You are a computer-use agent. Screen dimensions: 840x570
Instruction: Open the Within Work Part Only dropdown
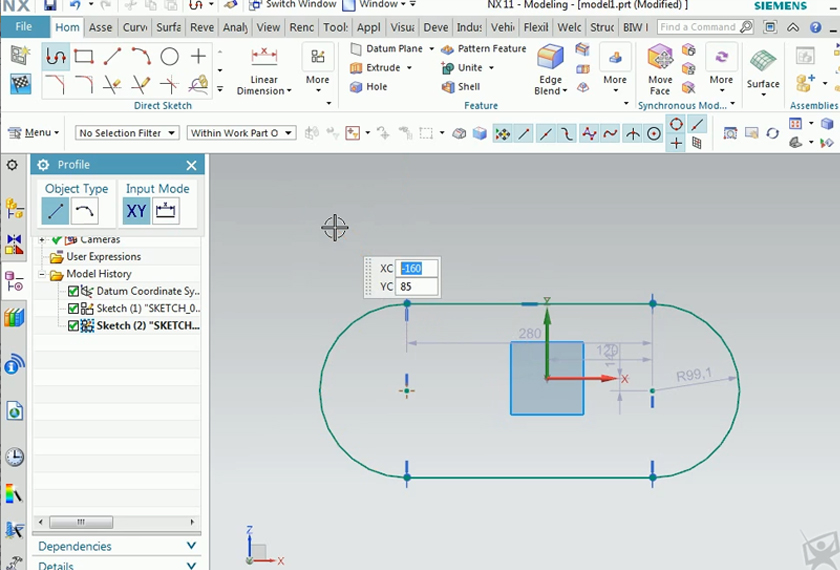click(242, 133)
